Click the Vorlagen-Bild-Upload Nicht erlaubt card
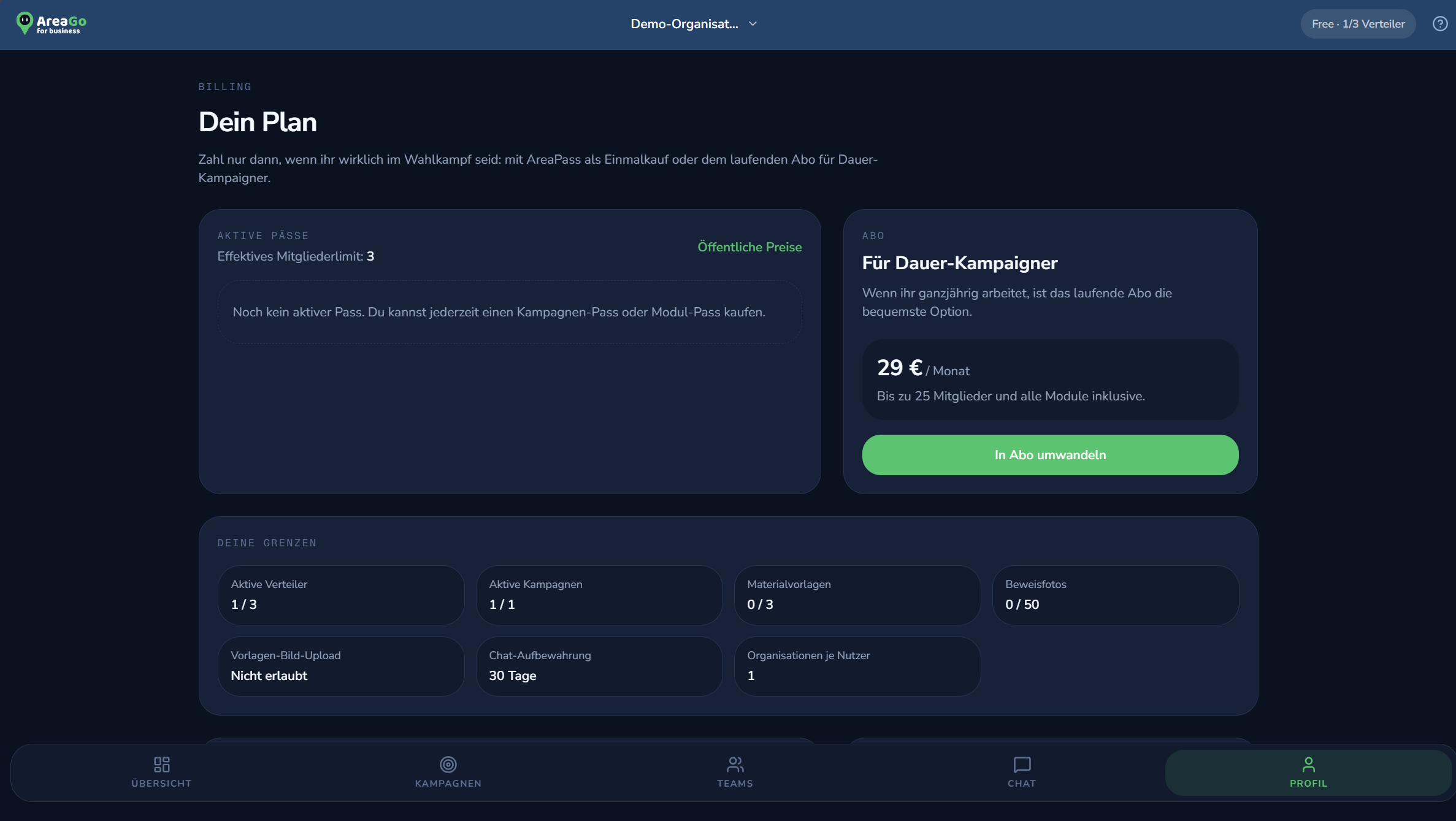Viewport: 1456px width, 821px height. tap(341, 666)
